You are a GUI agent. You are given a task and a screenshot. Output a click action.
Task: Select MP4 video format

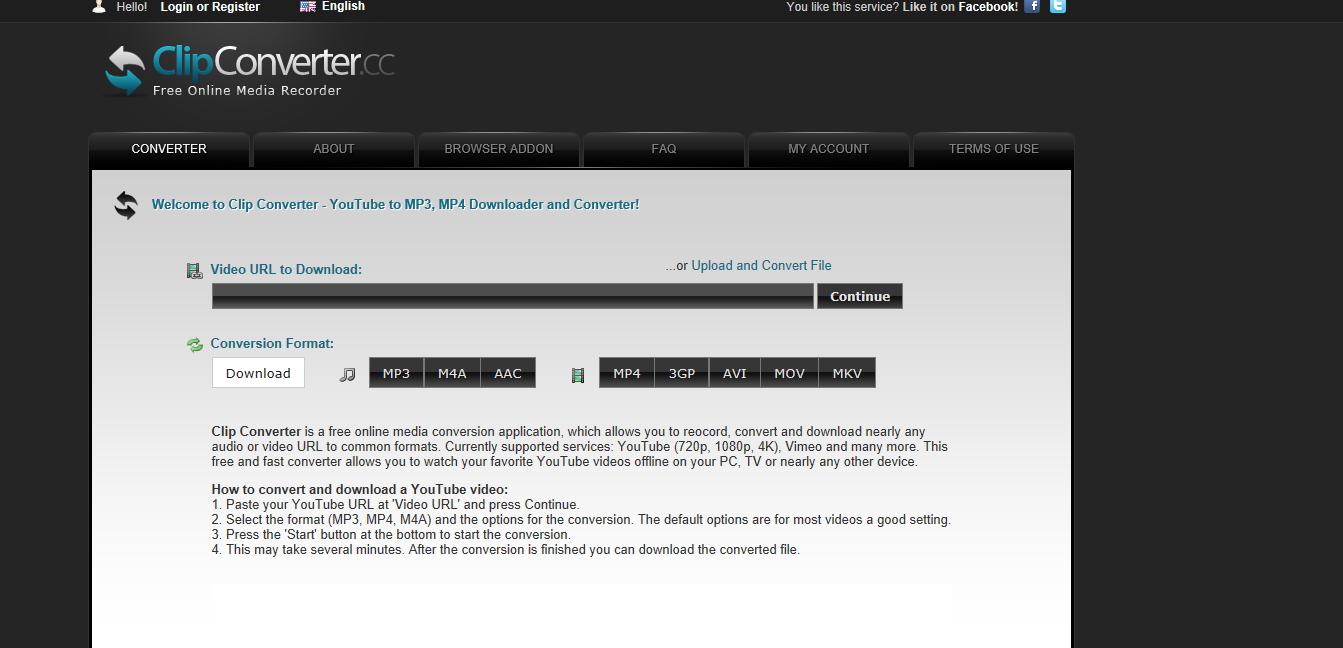coord(627,373)
